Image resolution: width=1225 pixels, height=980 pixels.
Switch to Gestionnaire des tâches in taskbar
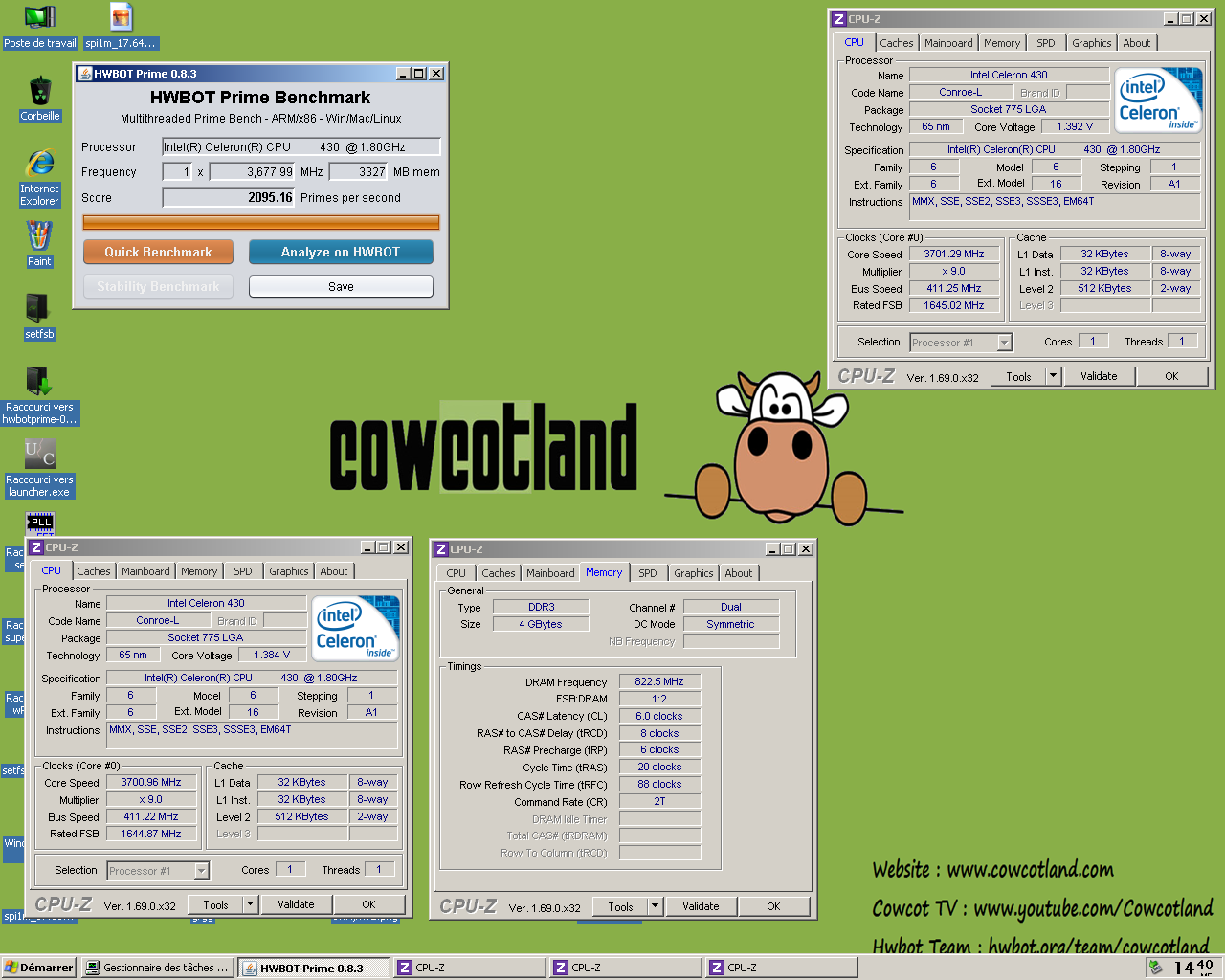157,968
